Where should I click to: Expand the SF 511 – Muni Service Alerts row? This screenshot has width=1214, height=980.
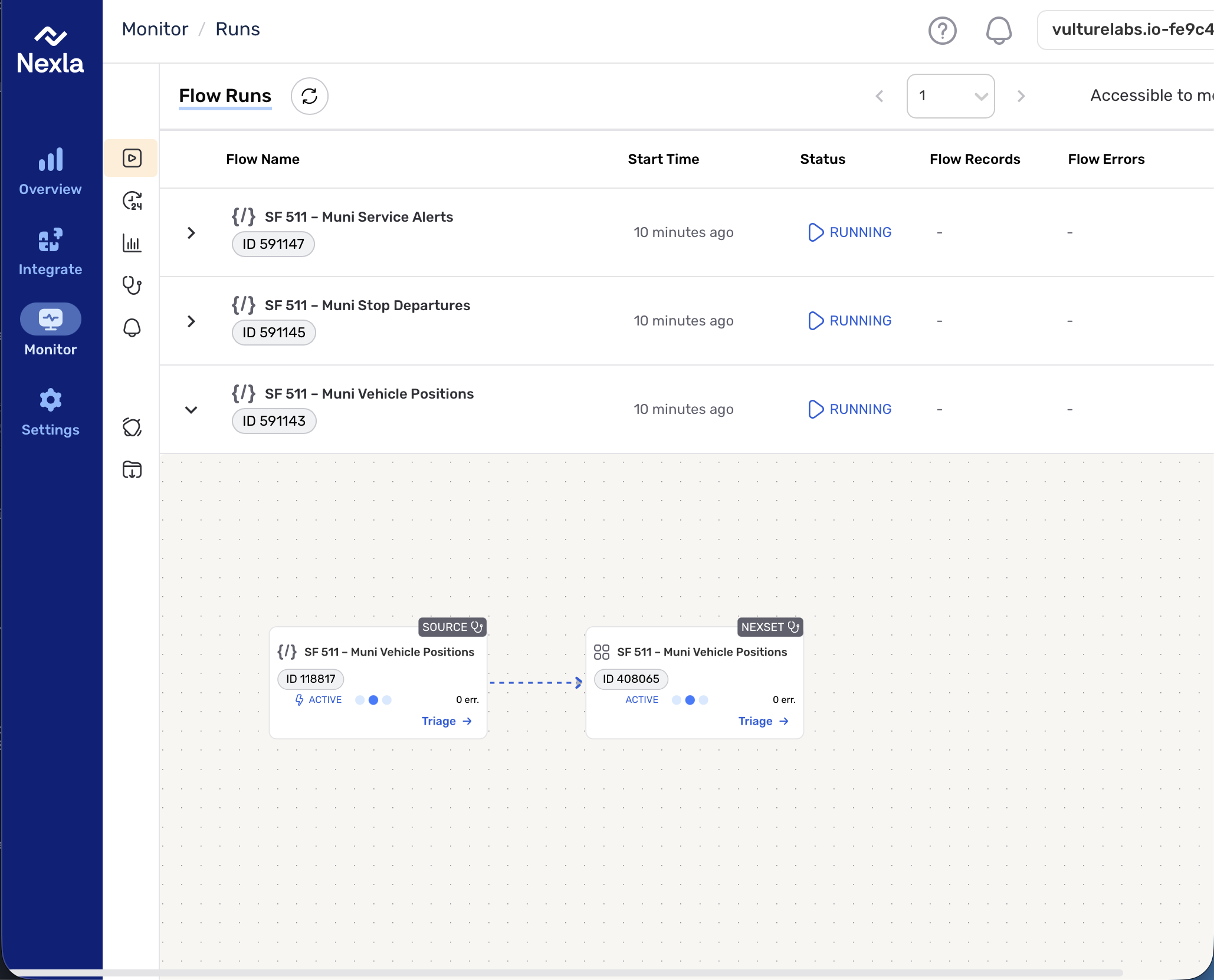(191, 233)
